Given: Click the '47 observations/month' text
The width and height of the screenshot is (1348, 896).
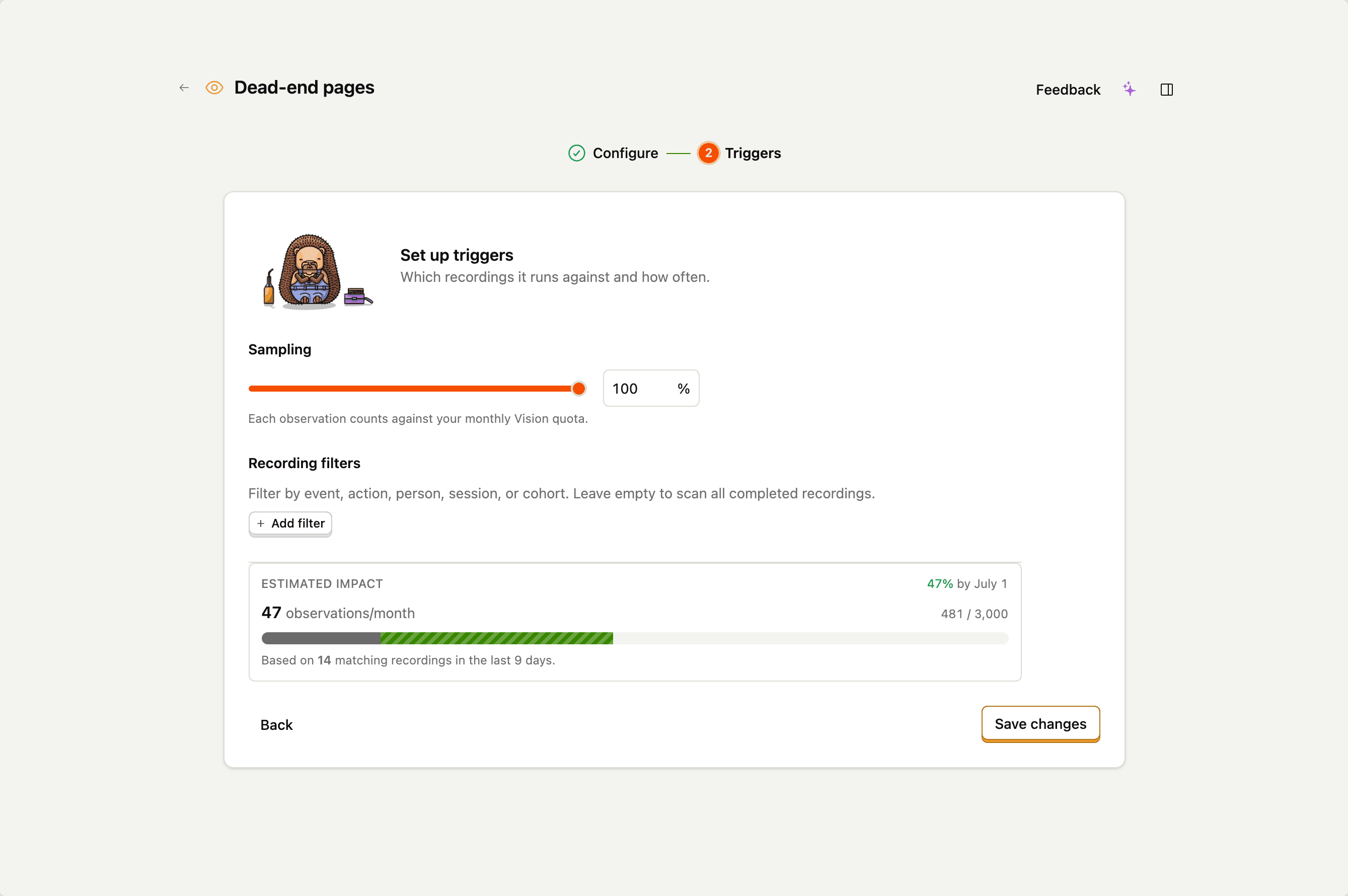Looking at the screenshot, I should pyautogui.click(x=338, y=613).
